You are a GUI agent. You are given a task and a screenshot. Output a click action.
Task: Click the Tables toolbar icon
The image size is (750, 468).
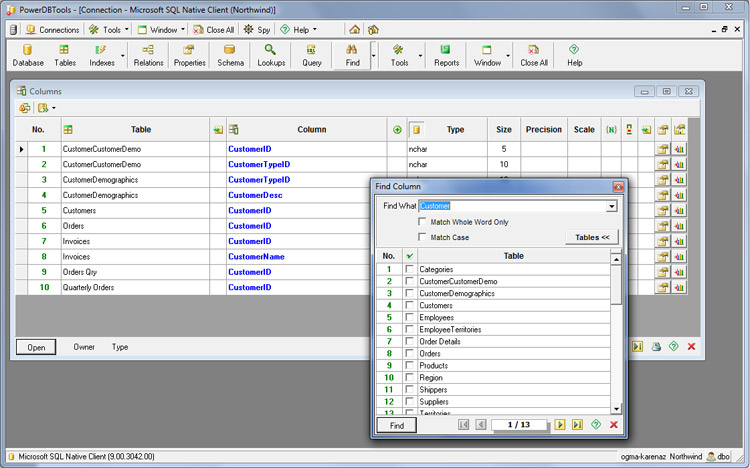click(65, 55)
